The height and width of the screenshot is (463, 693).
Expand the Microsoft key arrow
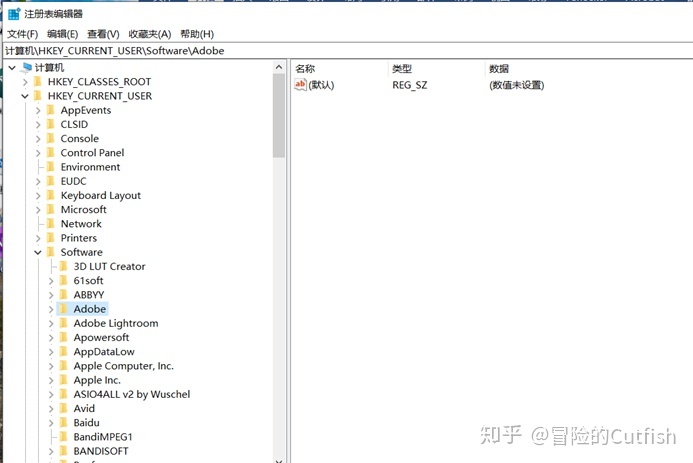click(x=38, y=210)
